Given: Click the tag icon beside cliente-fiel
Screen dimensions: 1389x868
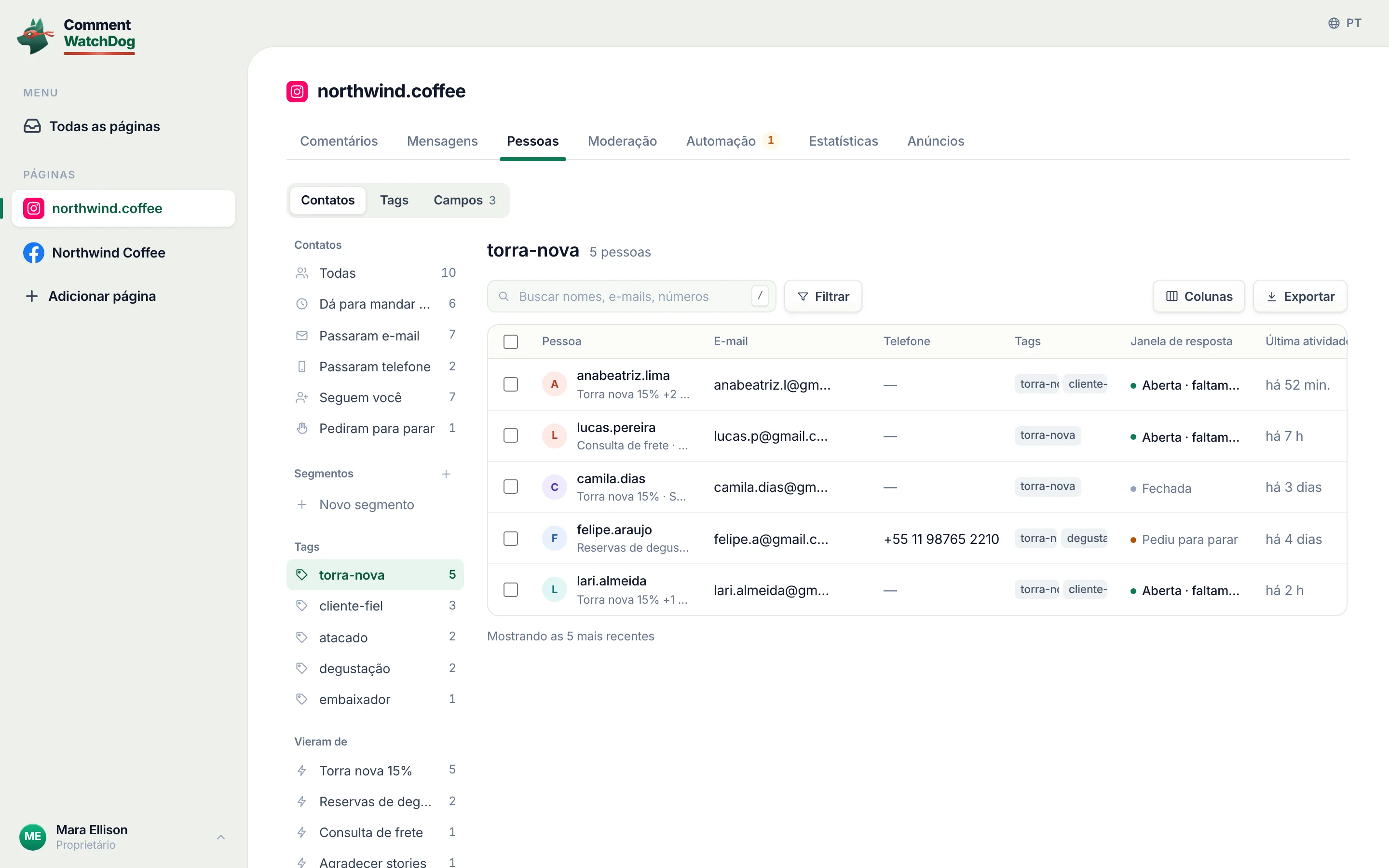Looking at the screenshot, I should pos(302,606).
